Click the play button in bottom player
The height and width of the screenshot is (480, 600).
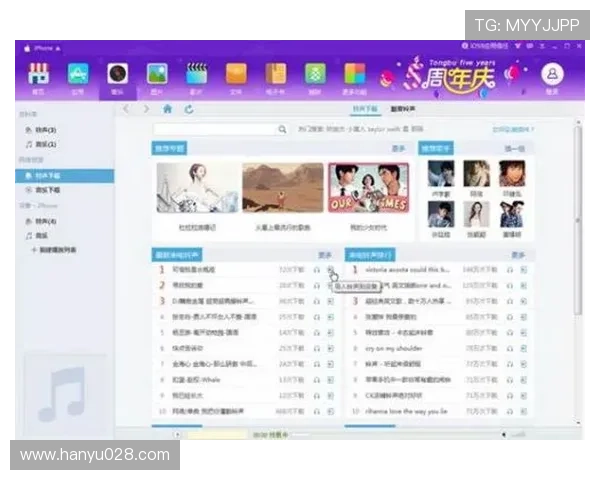coord(178,434)
